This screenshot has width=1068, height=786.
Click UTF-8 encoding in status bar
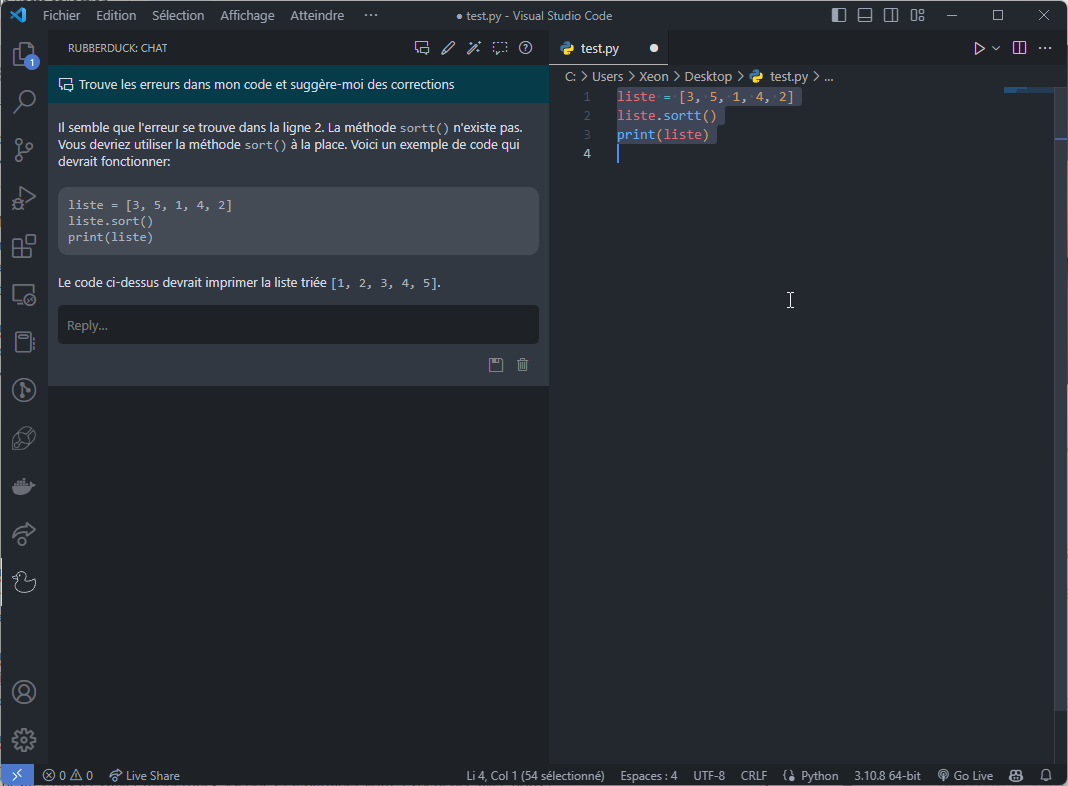tap(708, 775)
